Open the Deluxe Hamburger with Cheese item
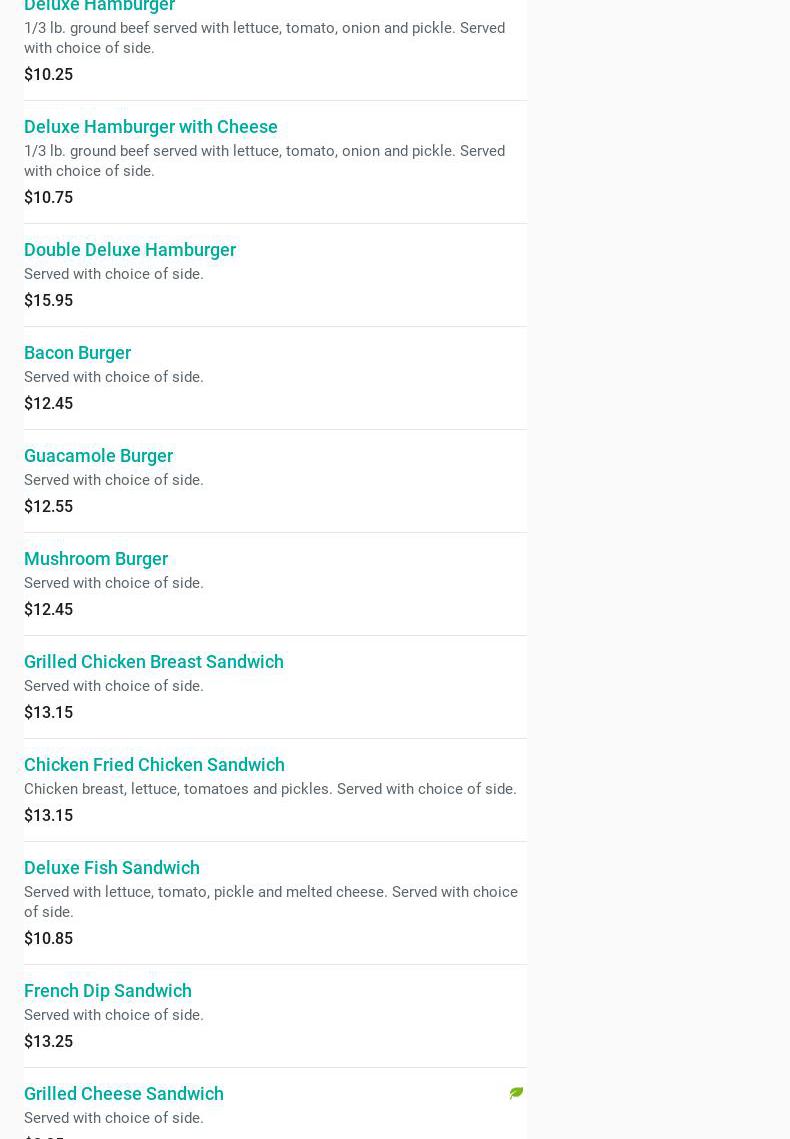This screenshot has width=790, height=1139. (151, 127)
